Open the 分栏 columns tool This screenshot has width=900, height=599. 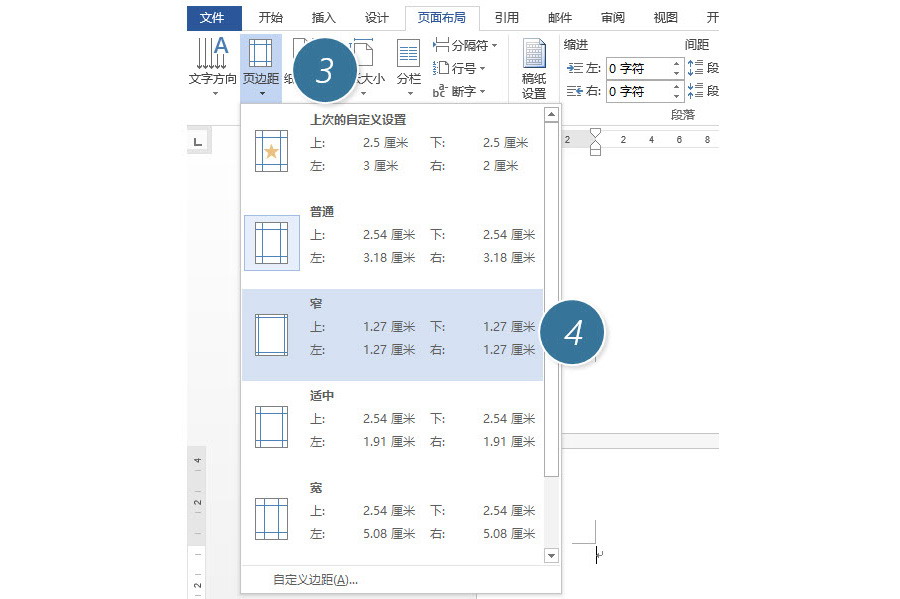point(409,67)
